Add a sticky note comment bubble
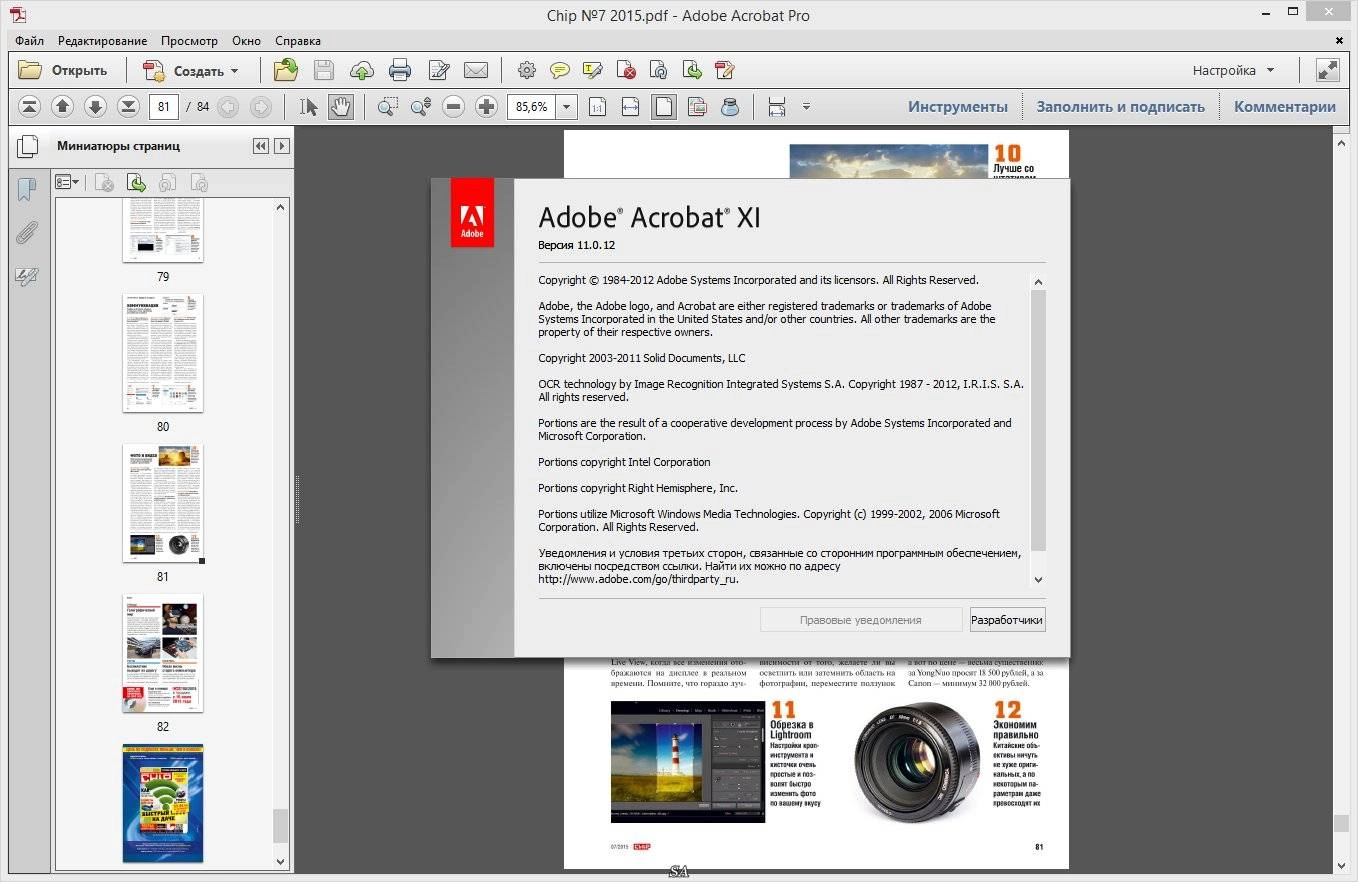The image size is (1358, 882). coord(560,70)
